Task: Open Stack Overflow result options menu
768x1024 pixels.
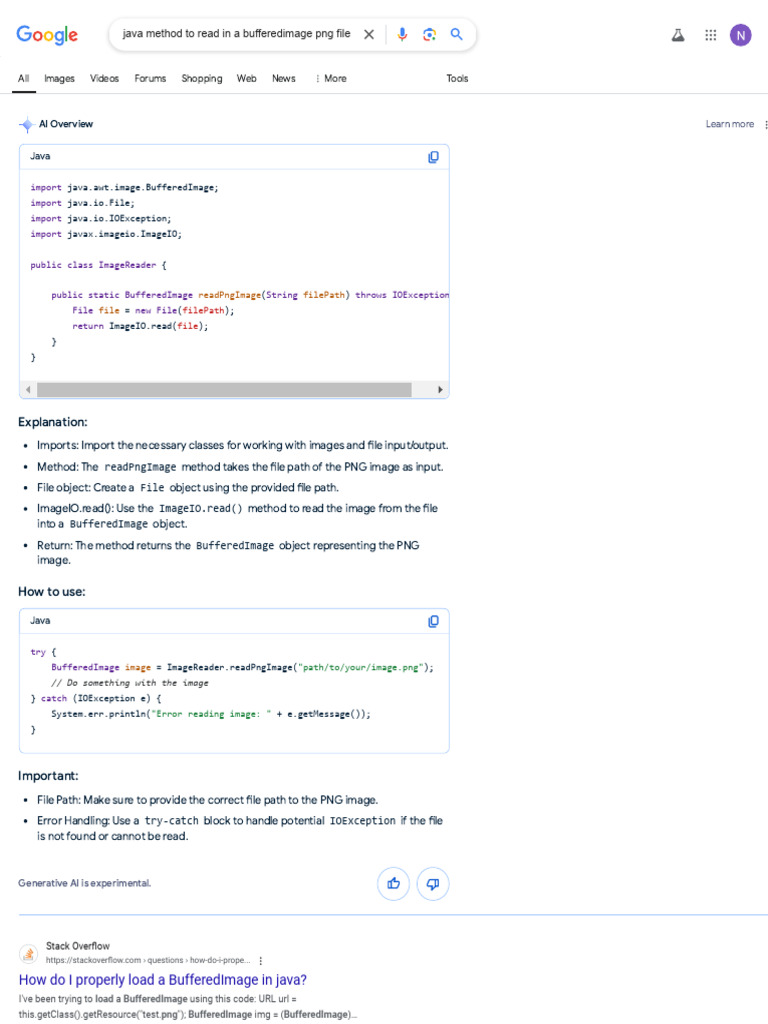Action: (261, 961)
